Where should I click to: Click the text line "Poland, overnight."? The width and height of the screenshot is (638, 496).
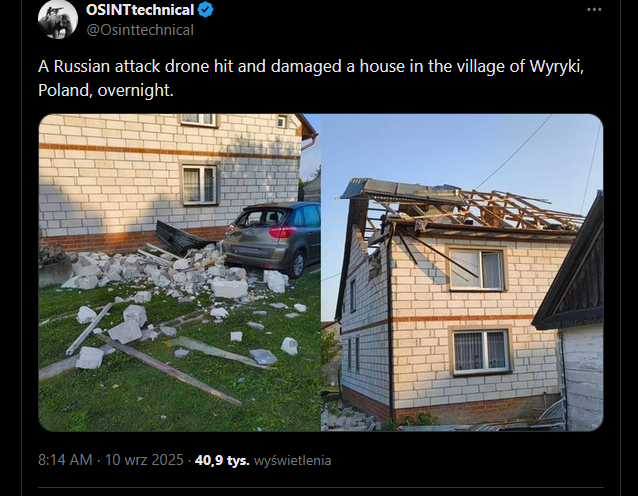pyautogui.click(x=106, y=90)
